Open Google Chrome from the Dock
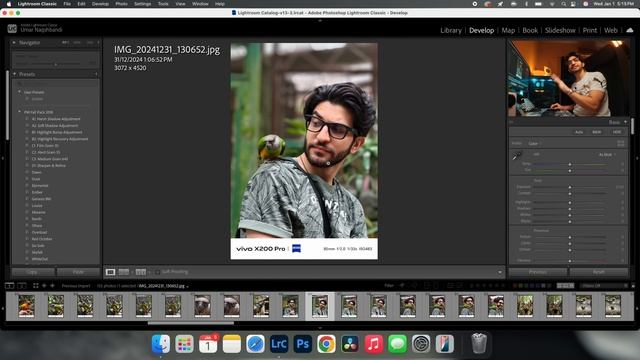This screenshot has height=360, width=640. click(326, 344)
